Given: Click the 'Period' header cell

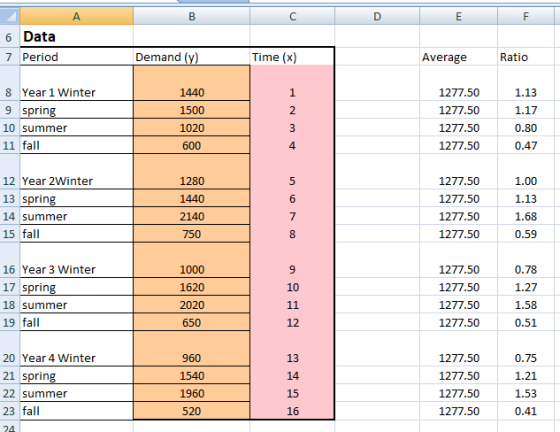Looking at the screenshot, I should 76,56.
